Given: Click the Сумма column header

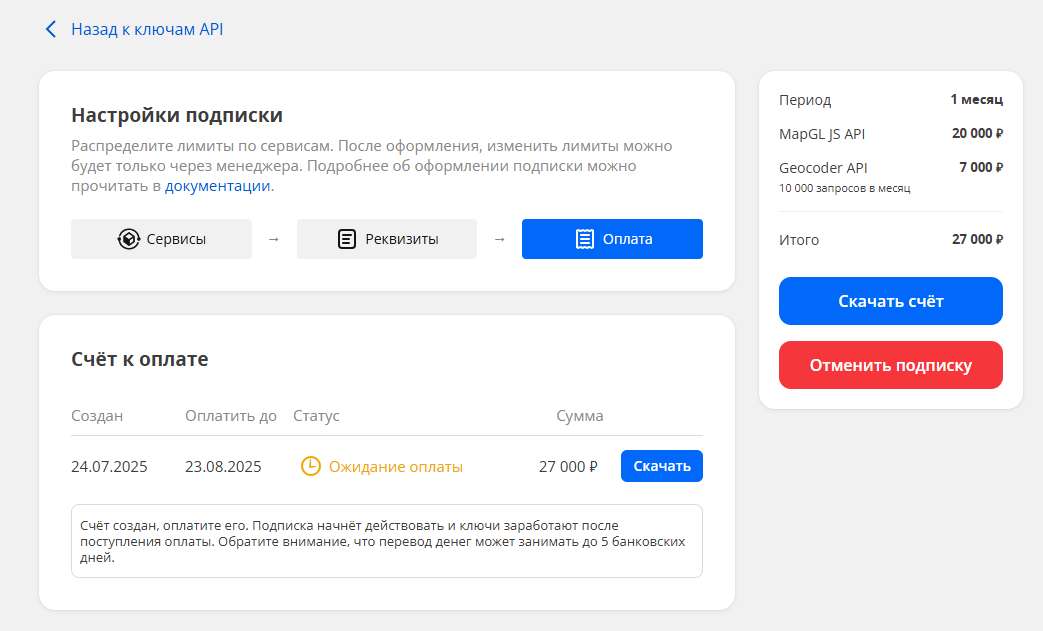Looking at the screenshot, I should click(579, 416).
